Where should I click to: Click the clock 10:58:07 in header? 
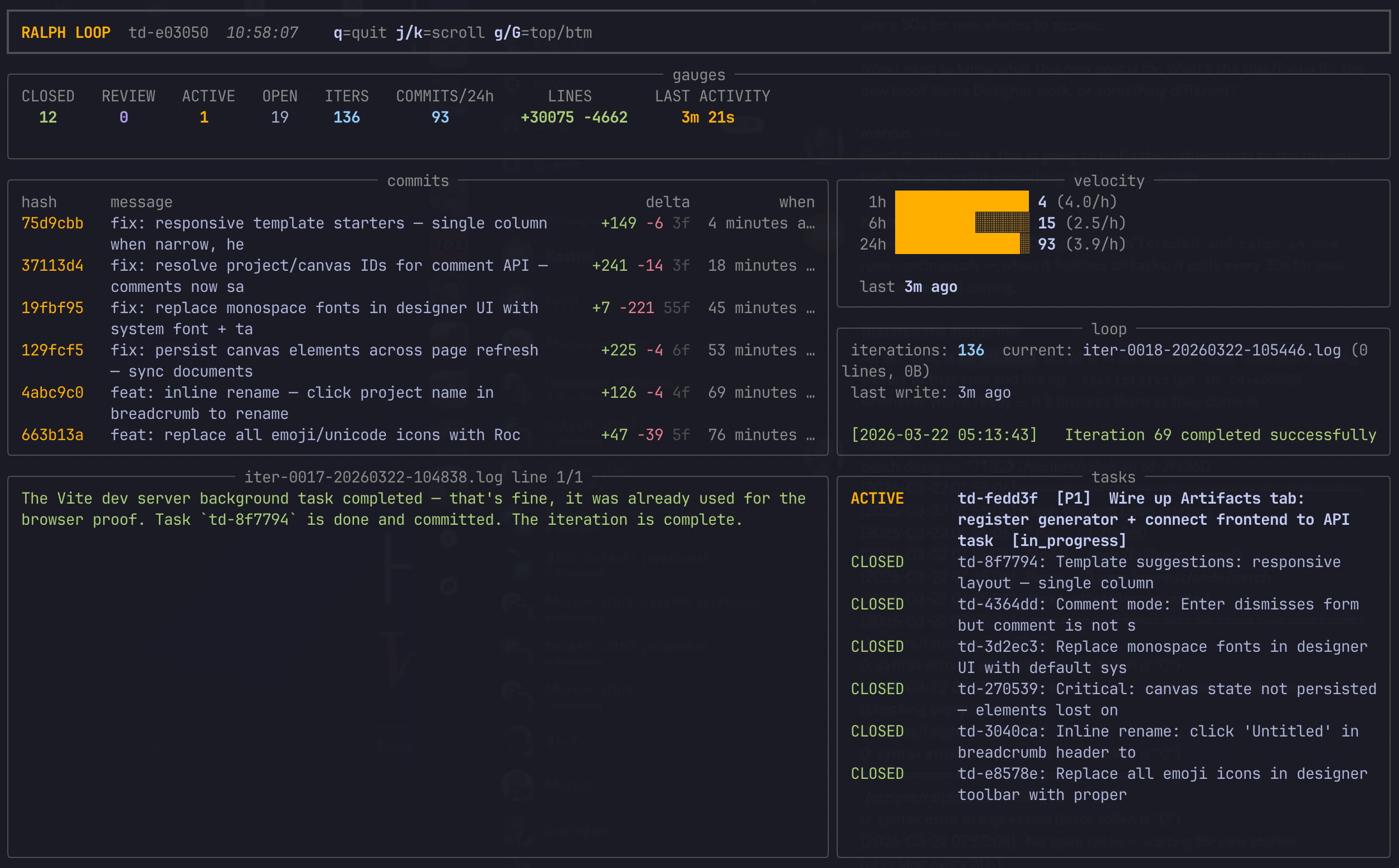click(x=262, y=33)
